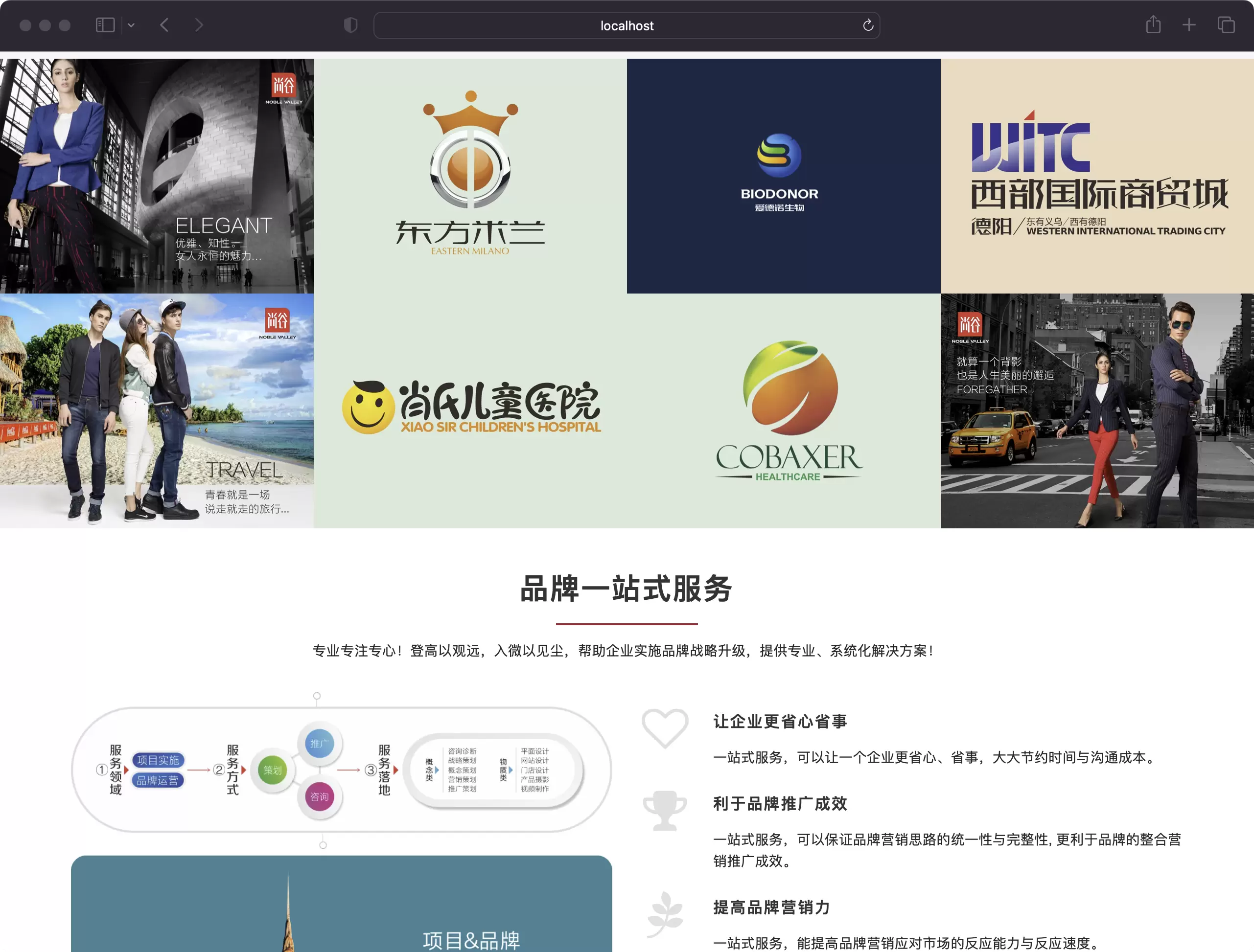Go back with the back arrow
The height and width of the screenshot is (952, 1254).
coord(164,25)
